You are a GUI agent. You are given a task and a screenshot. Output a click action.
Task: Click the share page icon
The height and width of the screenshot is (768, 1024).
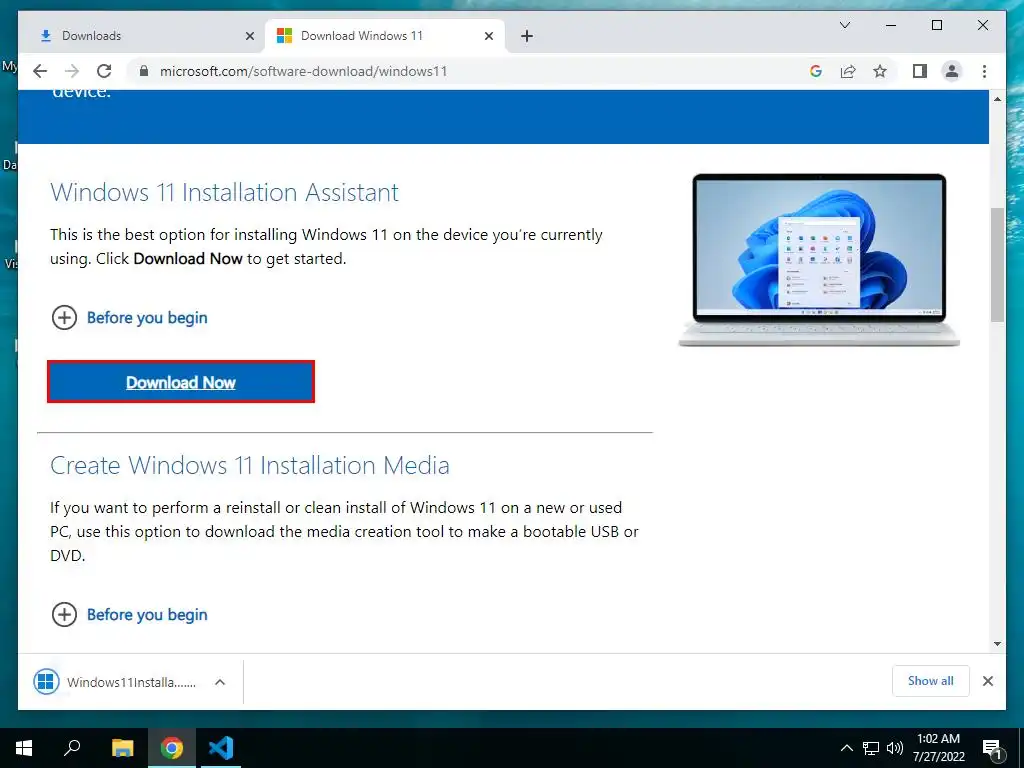coord(848,71)
